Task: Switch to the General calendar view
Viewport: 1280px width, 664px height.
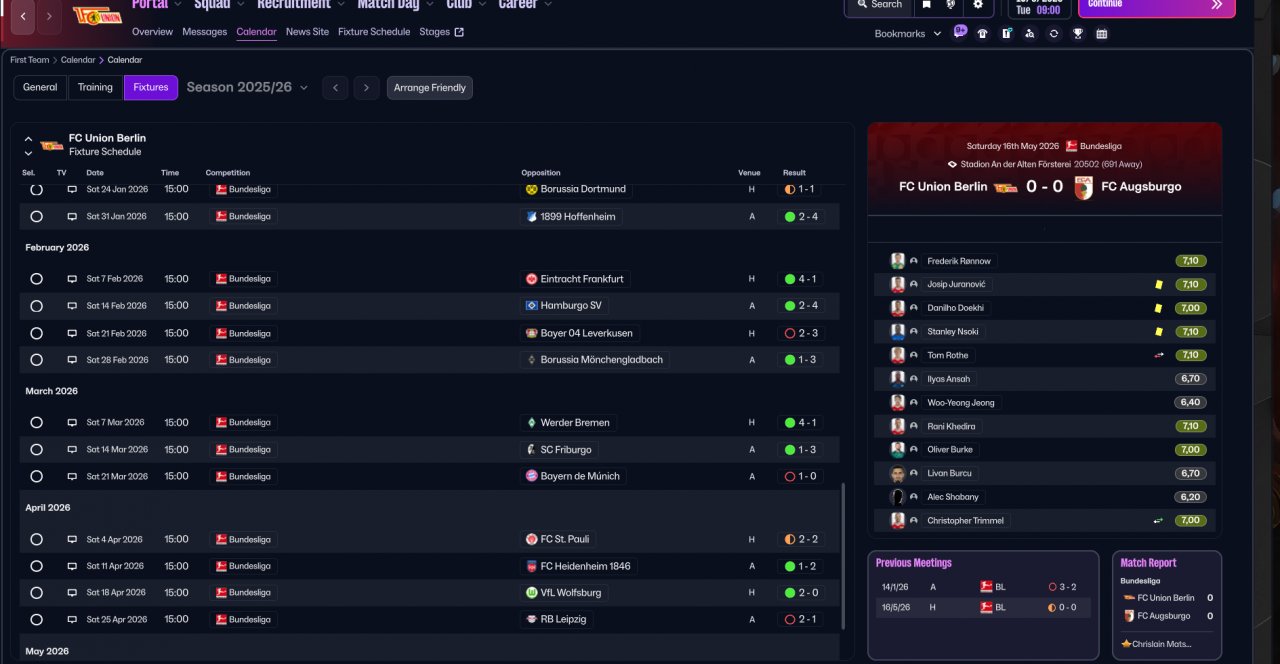Action: 40,88
